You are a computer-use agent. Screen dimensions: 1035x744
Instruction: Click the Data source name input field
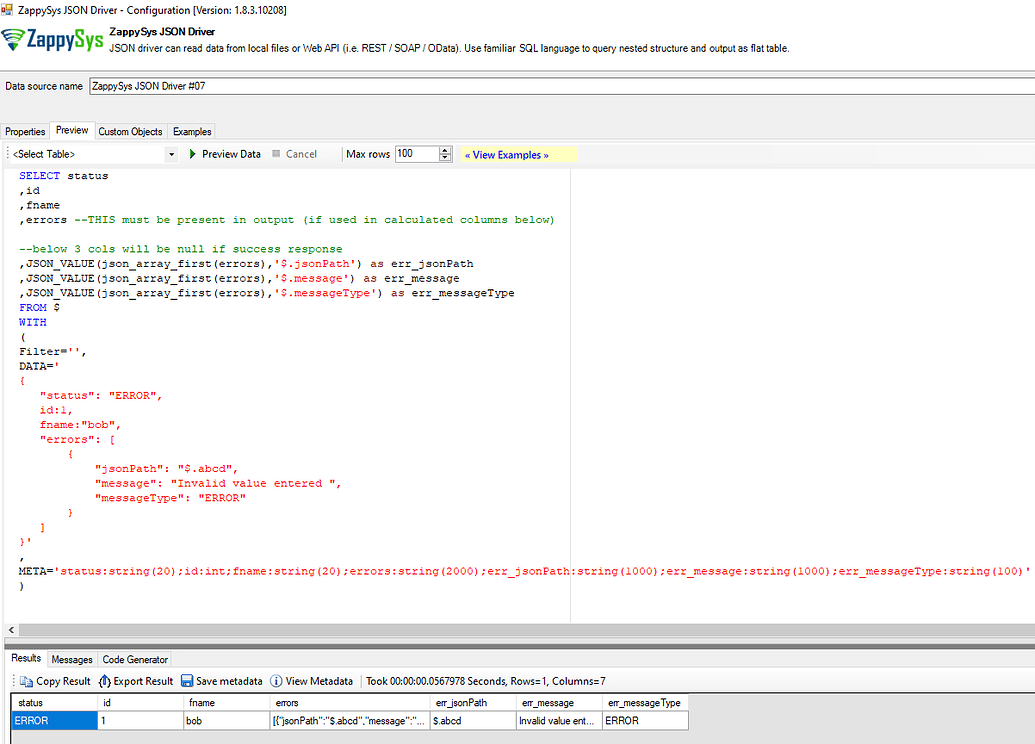click(x=300, y=86)
